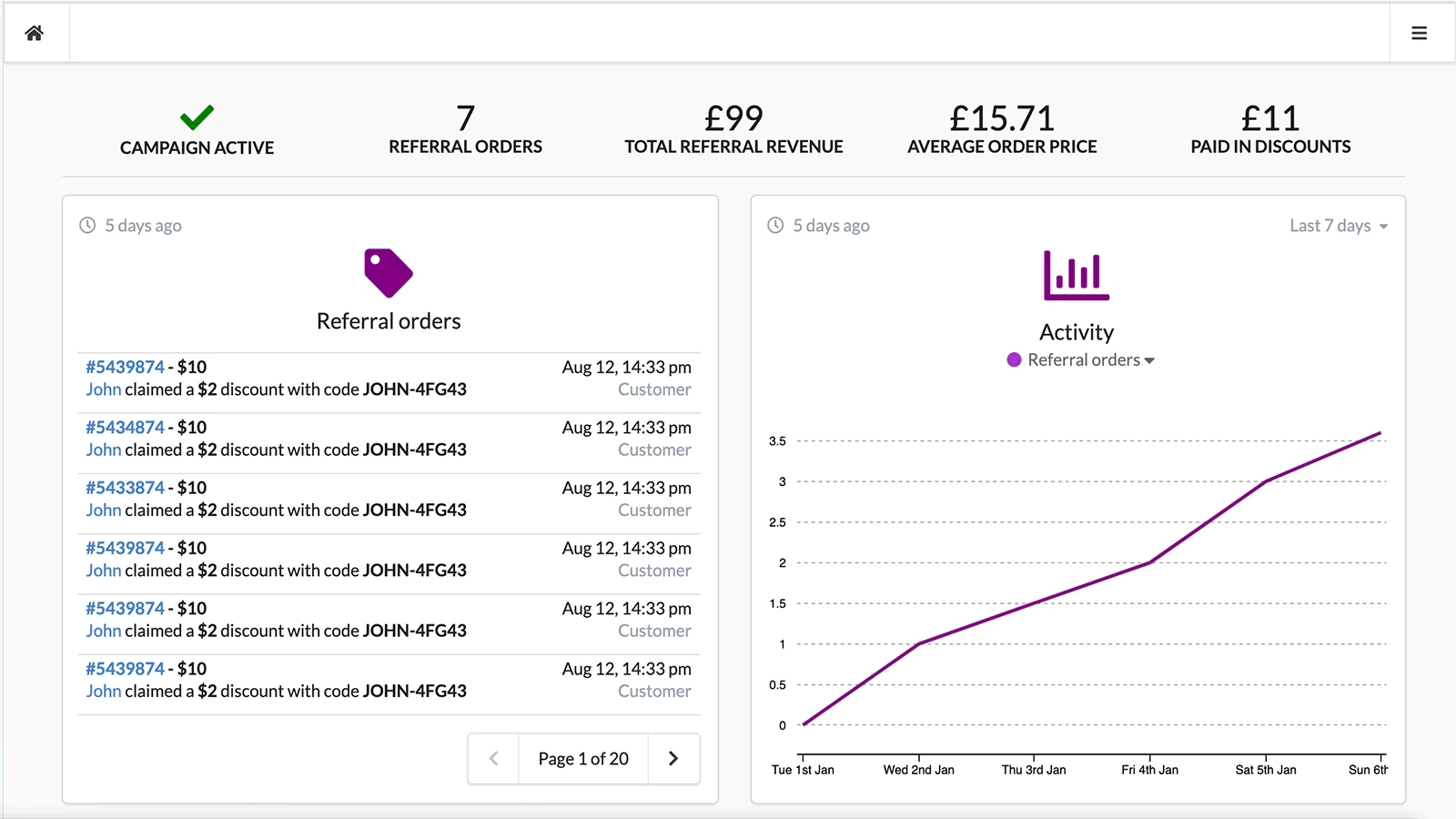The height and width of the screenshot is (819, 1456).
Task: Open order link #5434874
Action: [x=125, y=428]
